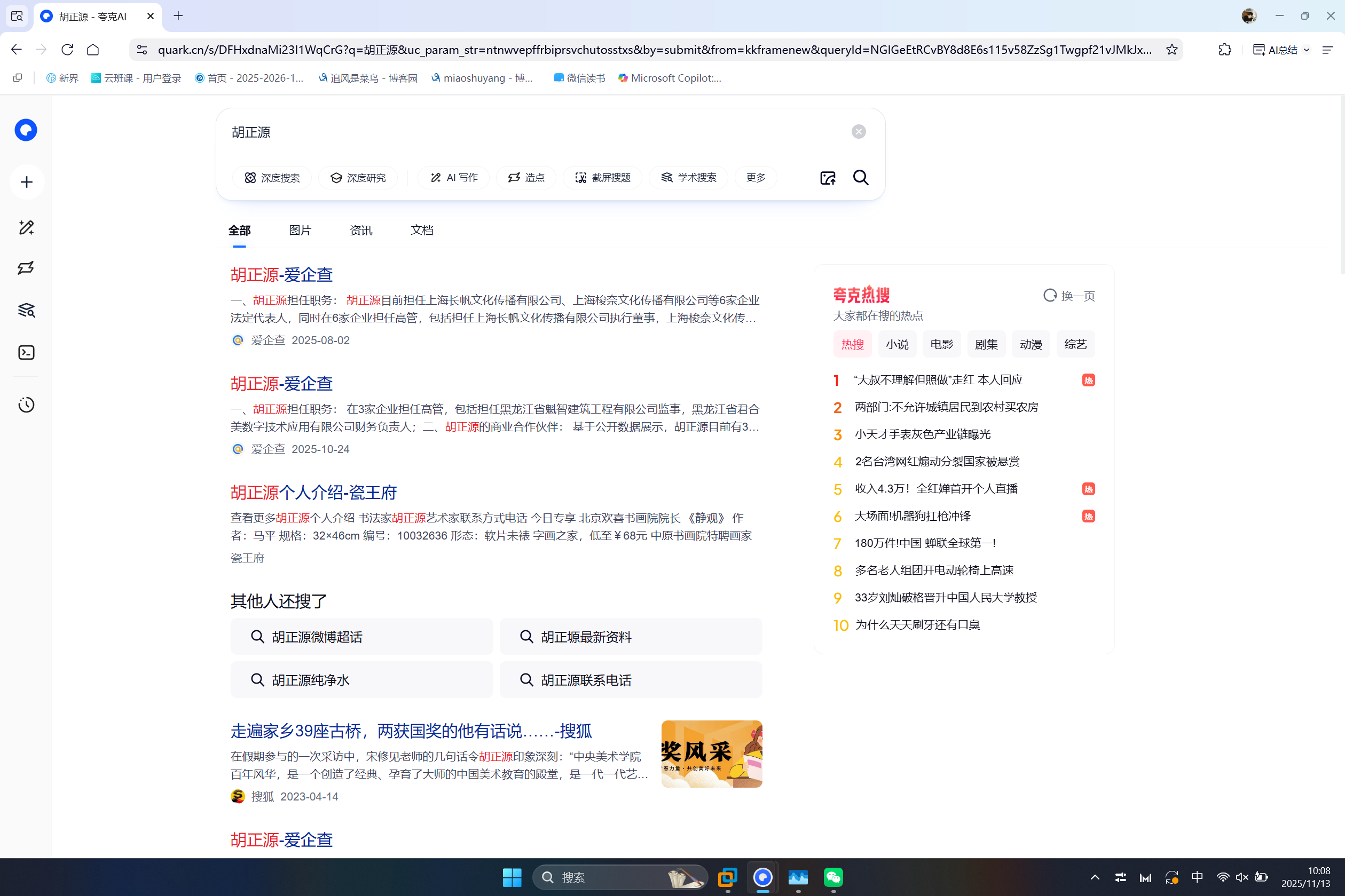Select the 造点 lightning icon in the left sidebar
The height and width of the screenshot is (896, 1345).
click(x=26, y=267)
